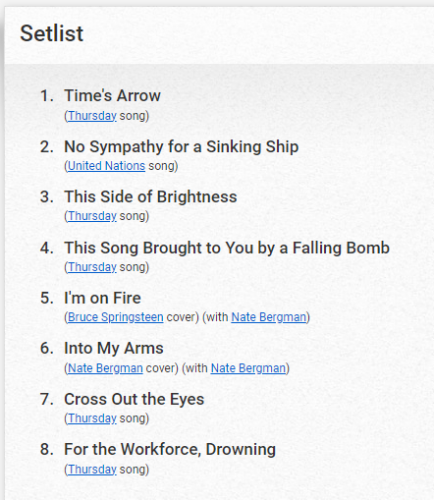Open the Nate Bergman cover artist link

click(x=105, y=368)
